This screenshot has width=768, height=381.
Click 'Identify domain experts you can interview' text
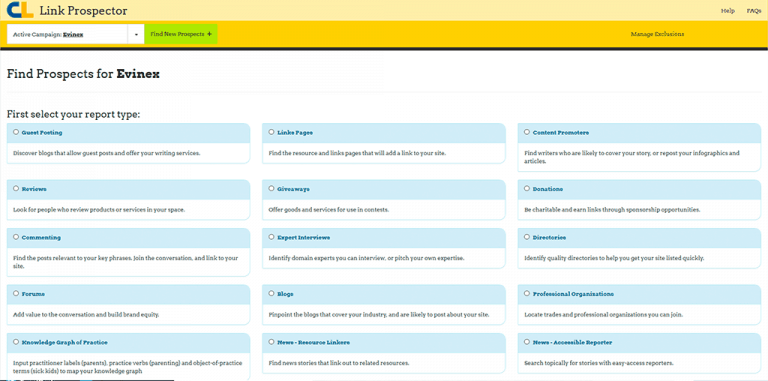pyautogui.click(x=366, y=258)
